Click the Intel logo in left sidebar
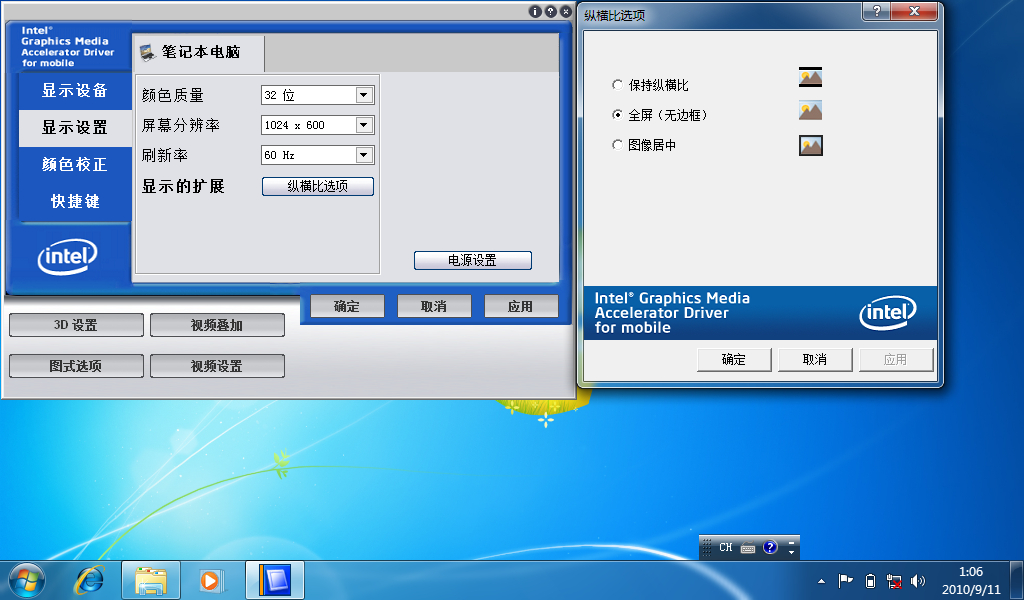Viewport: 1024px width, 600px height. click(x=67, y=257)
